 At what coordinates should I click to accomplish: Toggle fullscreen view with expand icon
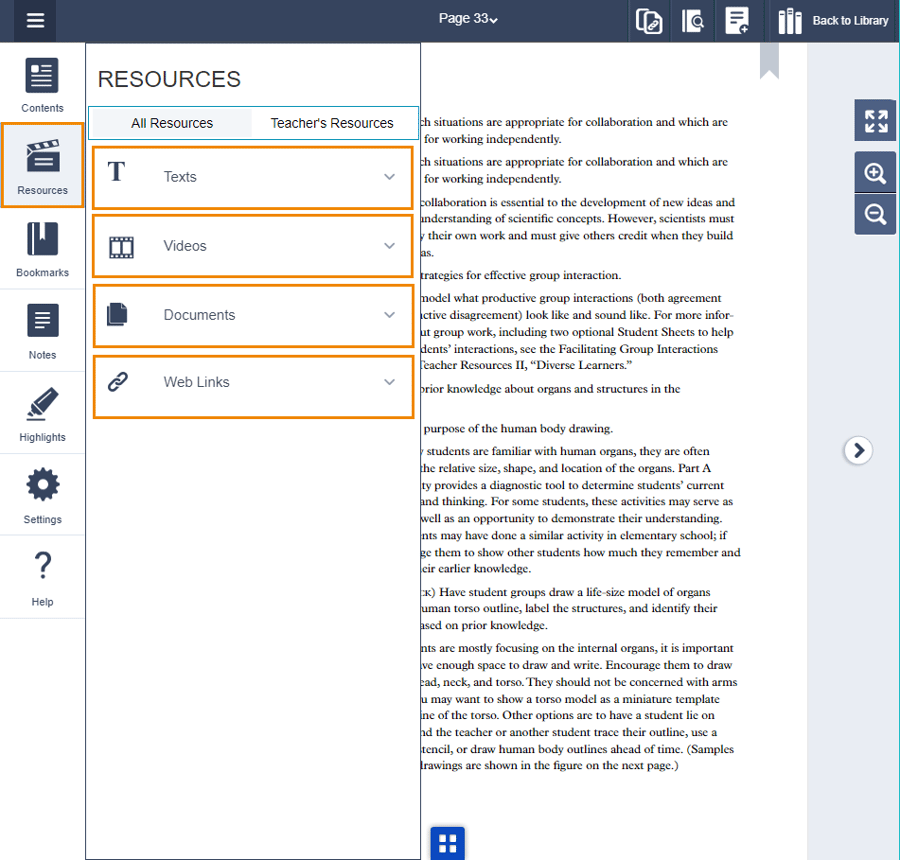(875, 121)
